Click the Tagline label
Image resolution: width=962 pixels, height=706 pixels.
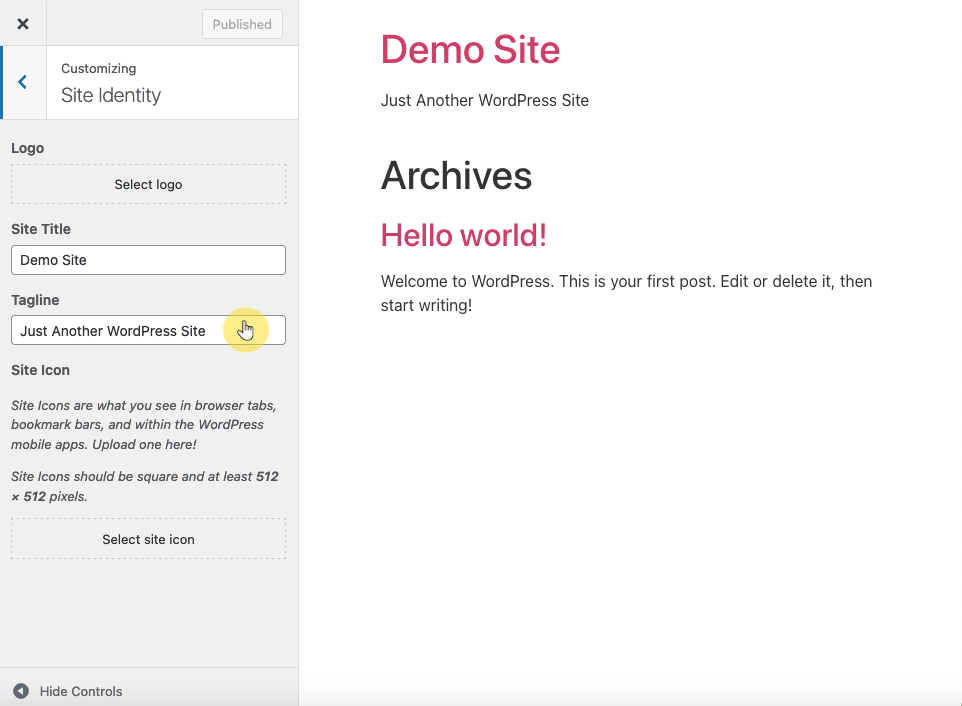click(35, 300)
